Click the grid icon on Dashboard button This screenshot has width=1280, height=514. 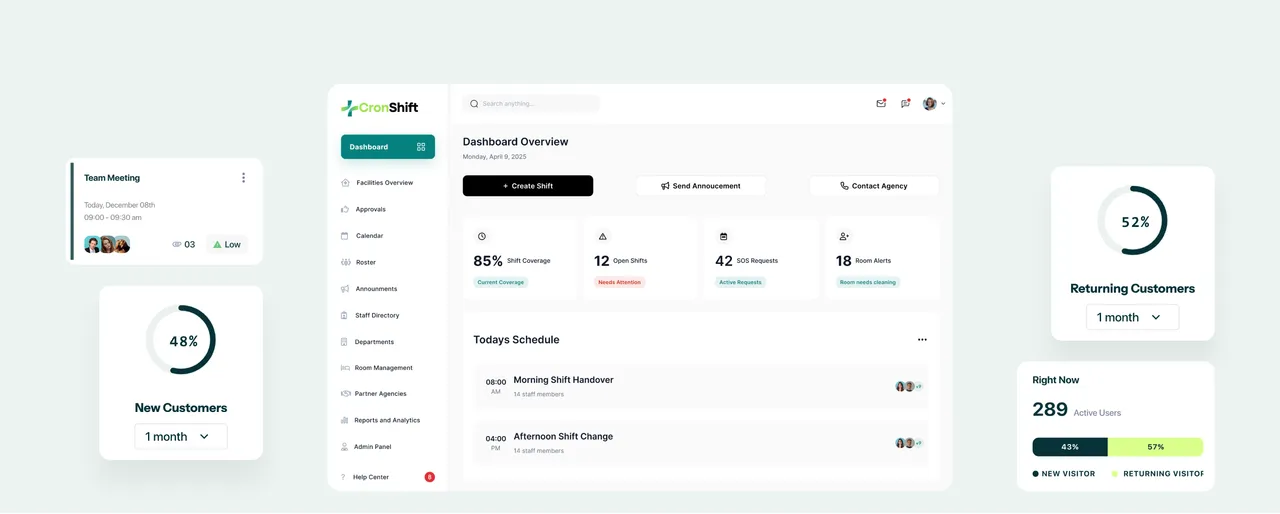pos(421,147)
